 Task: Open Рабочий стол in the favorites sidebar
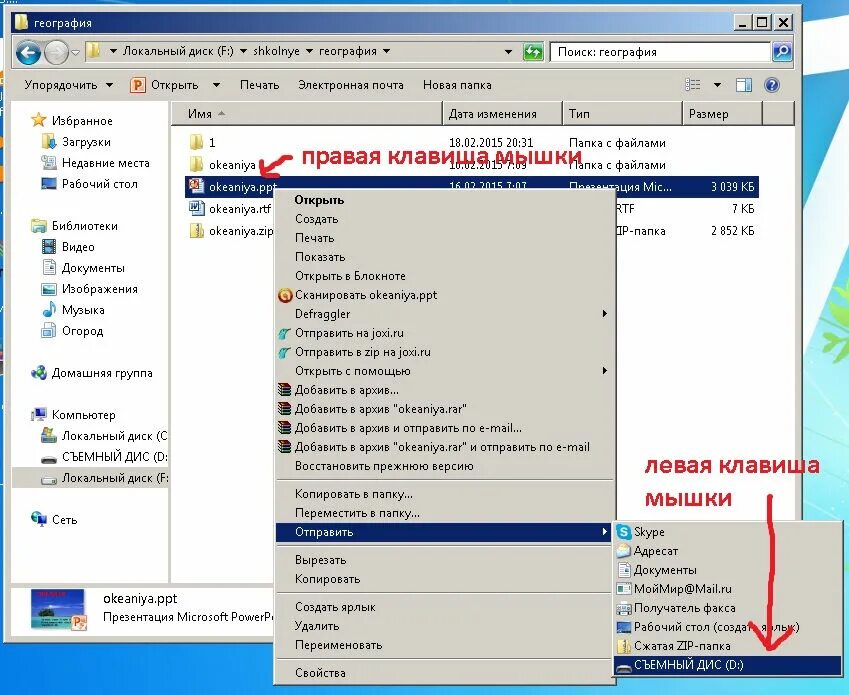(x=100, y=184)
